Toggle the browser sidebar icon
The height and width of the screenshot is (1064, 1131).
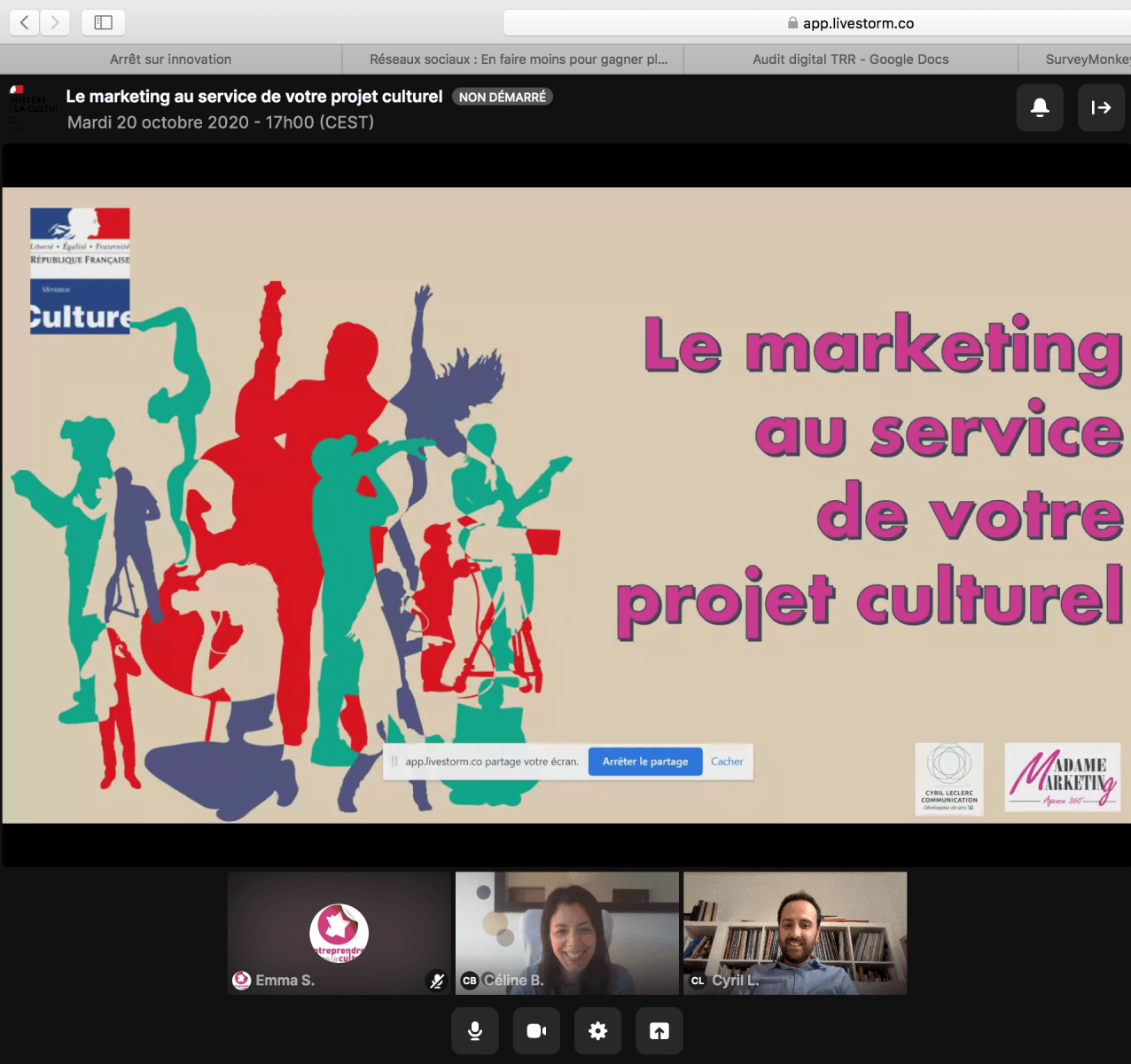click(x=102, y=22)
